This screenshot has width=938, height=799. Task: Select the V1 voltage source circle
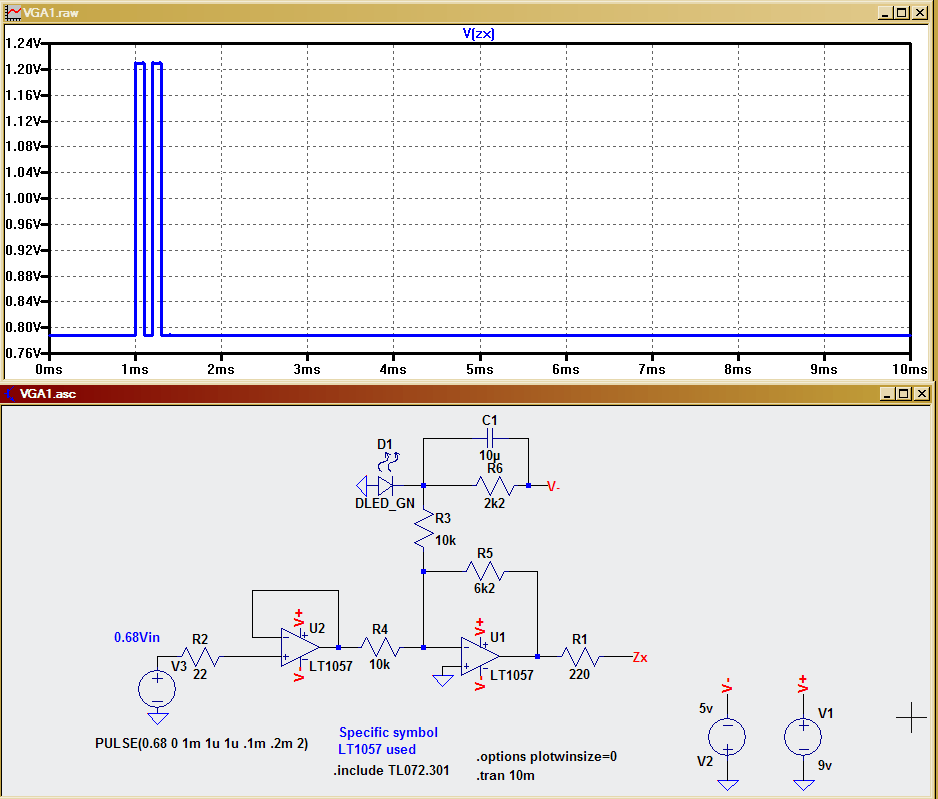pos(803,736)
